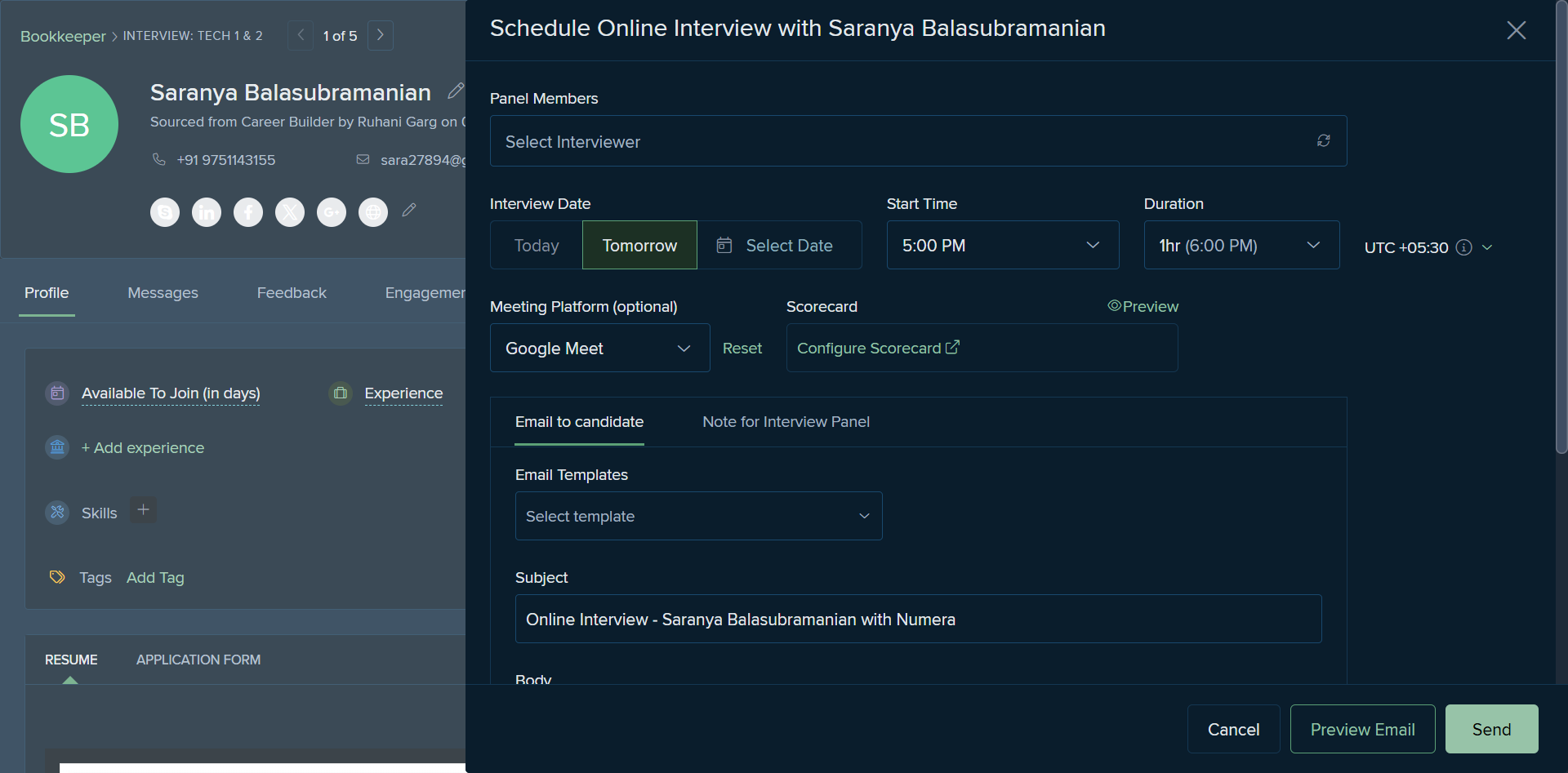The image size is (1568, 773).
Task: Open the LinkedIn profile icon
Action: 207,212
